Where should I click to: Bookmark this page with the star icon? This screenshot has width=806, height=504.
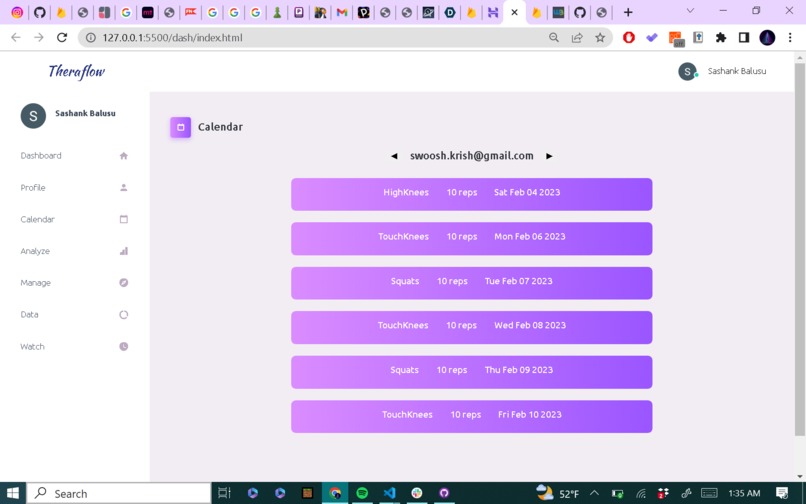600,38
